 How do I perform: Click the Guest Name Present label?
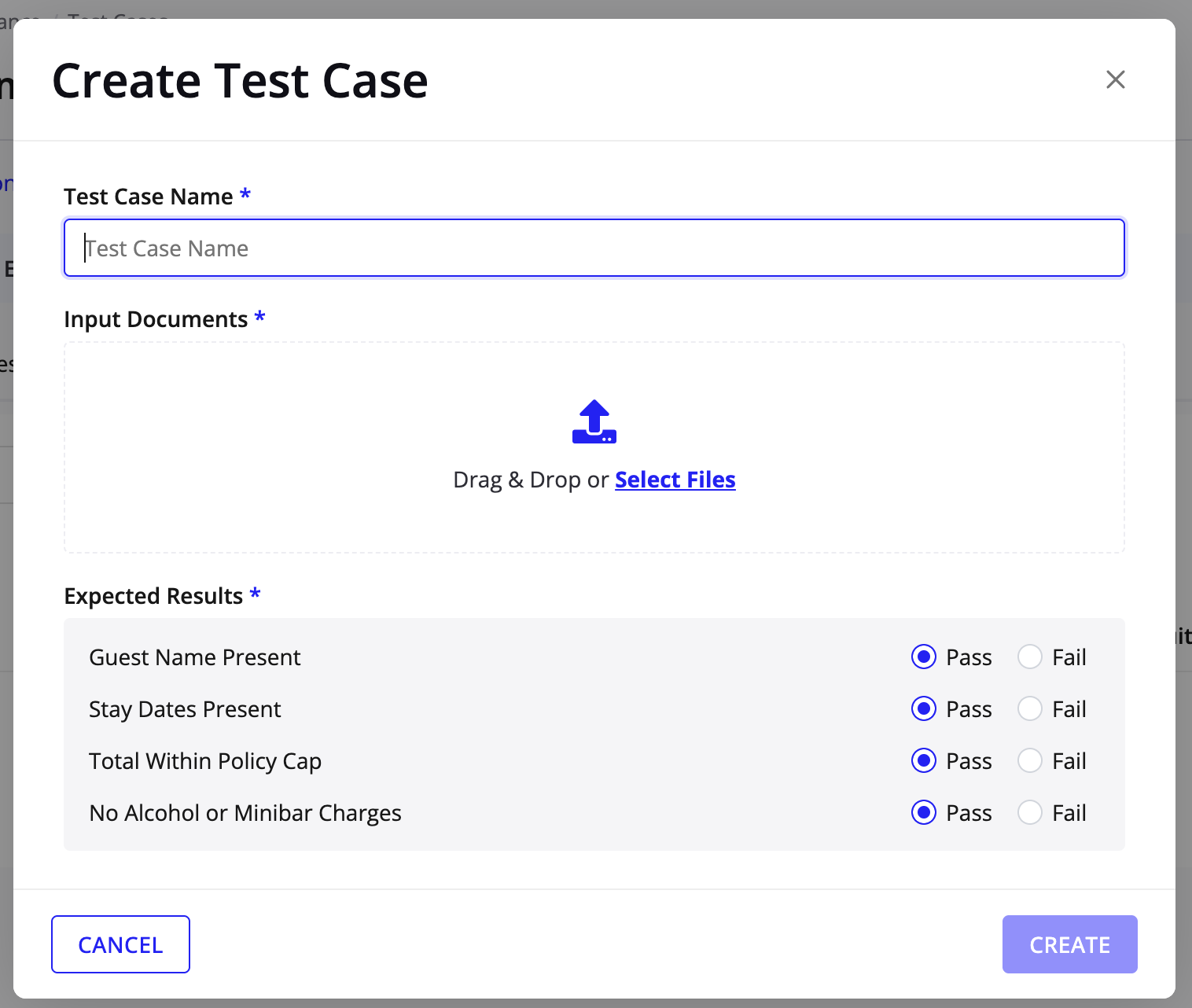coord(195,657)
